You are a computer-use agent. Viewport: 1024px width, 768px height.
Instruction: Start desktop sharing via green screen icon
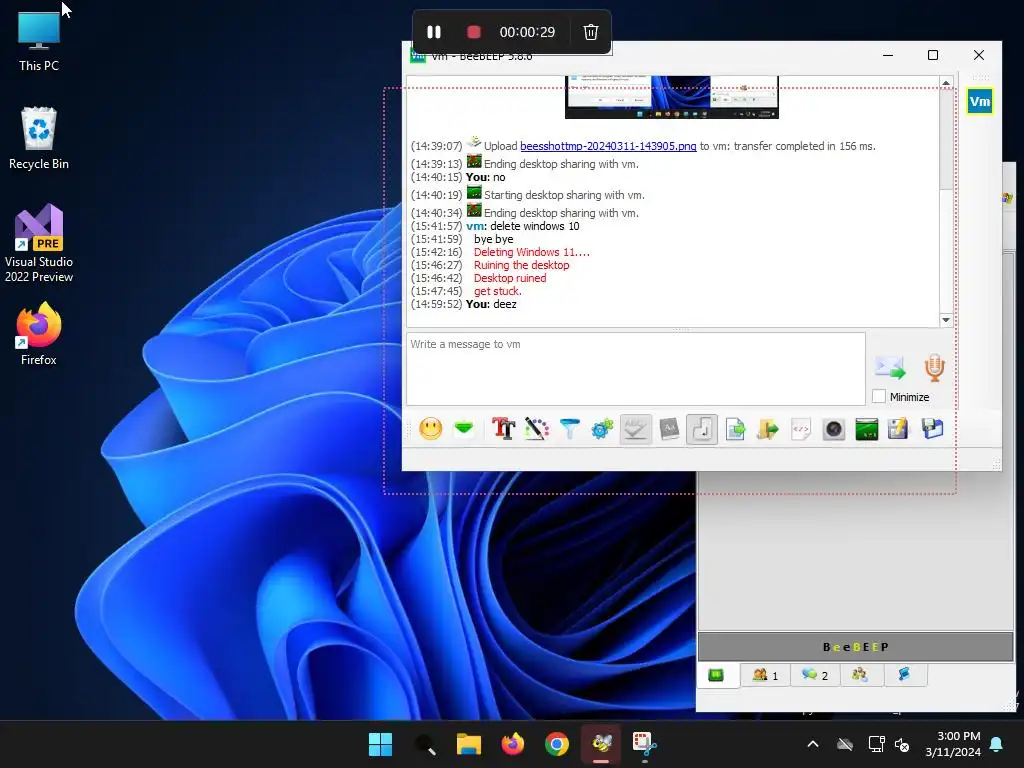click(x=867, y=429)
